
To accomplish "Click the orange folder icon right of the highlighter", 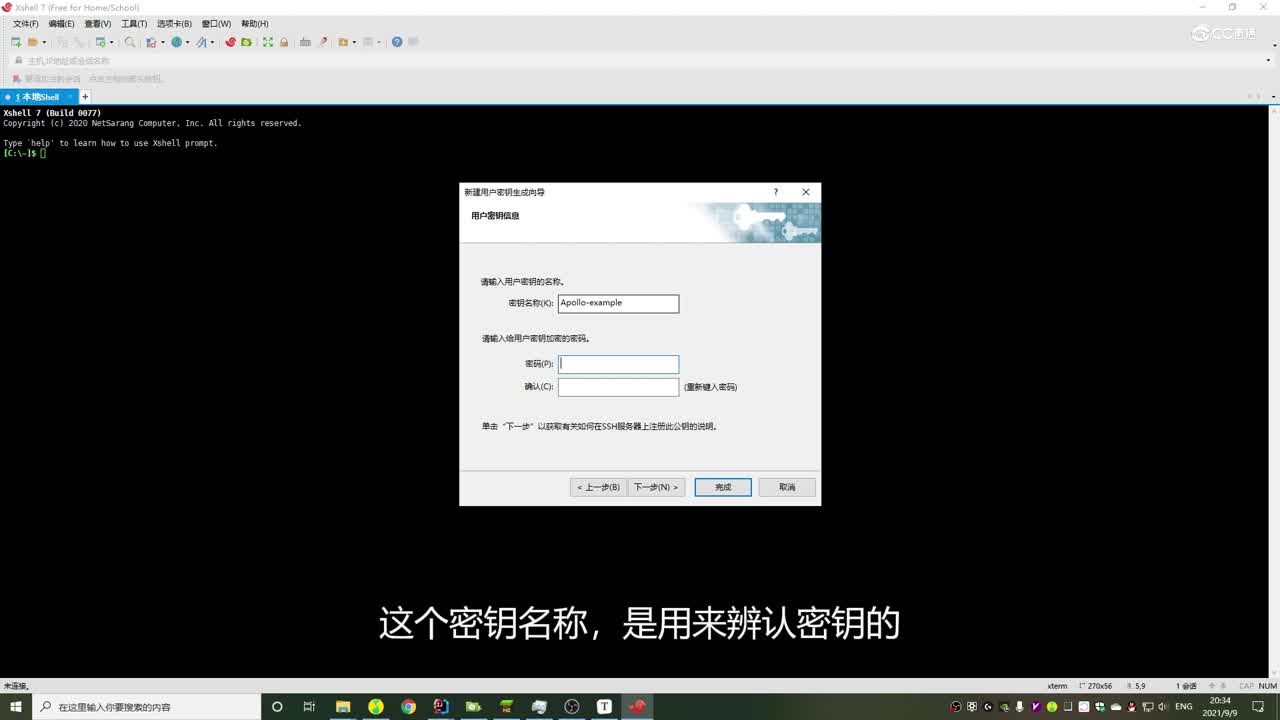I will [x=343, y=42].
